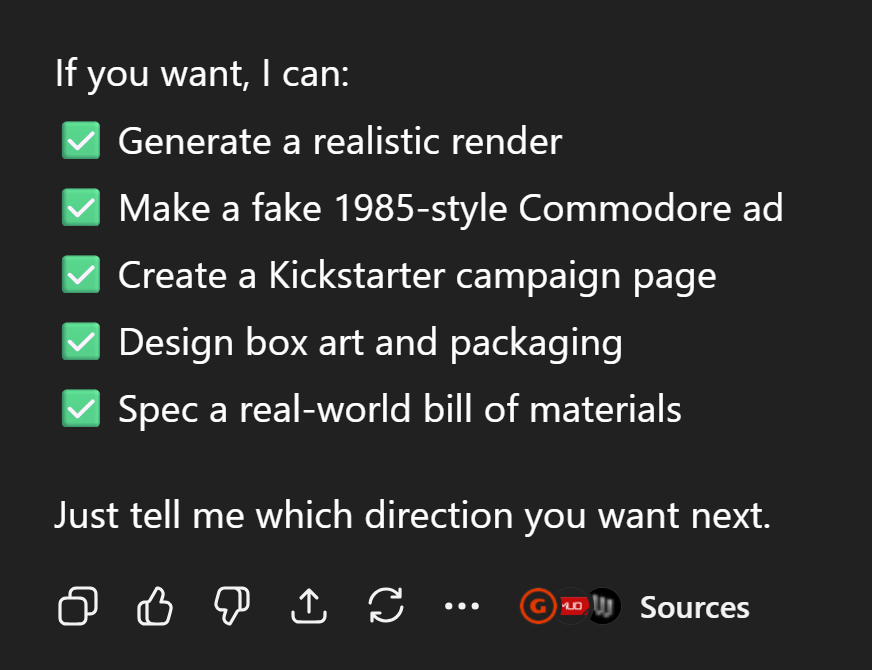Screen dimensions: 872x670
Task: Give the response a thumbs down
Action: coord(232,606)
